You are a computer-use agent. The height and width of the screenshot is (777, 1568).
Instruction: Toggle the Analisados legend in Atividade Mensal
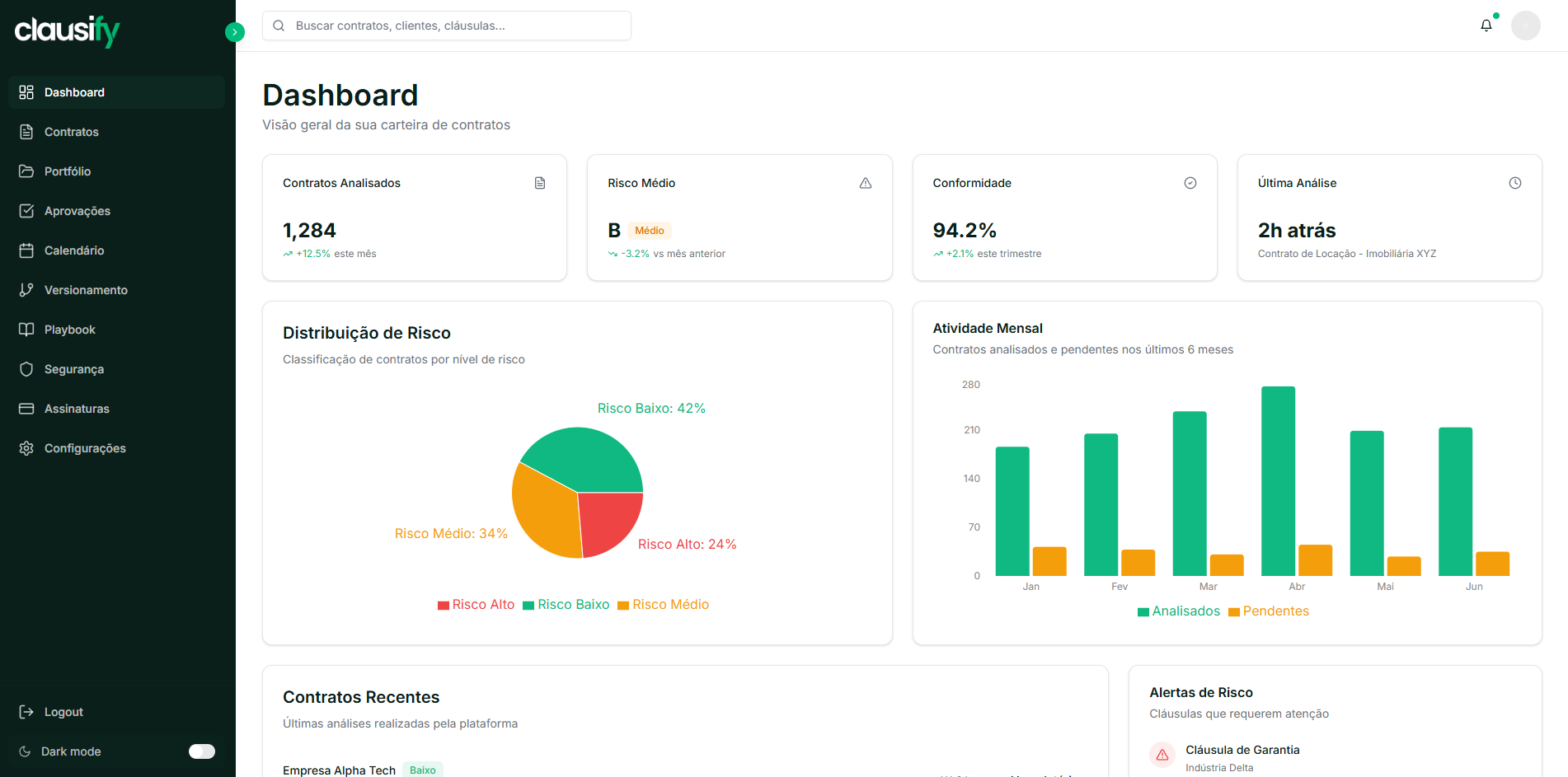(x=1179, y=611)
